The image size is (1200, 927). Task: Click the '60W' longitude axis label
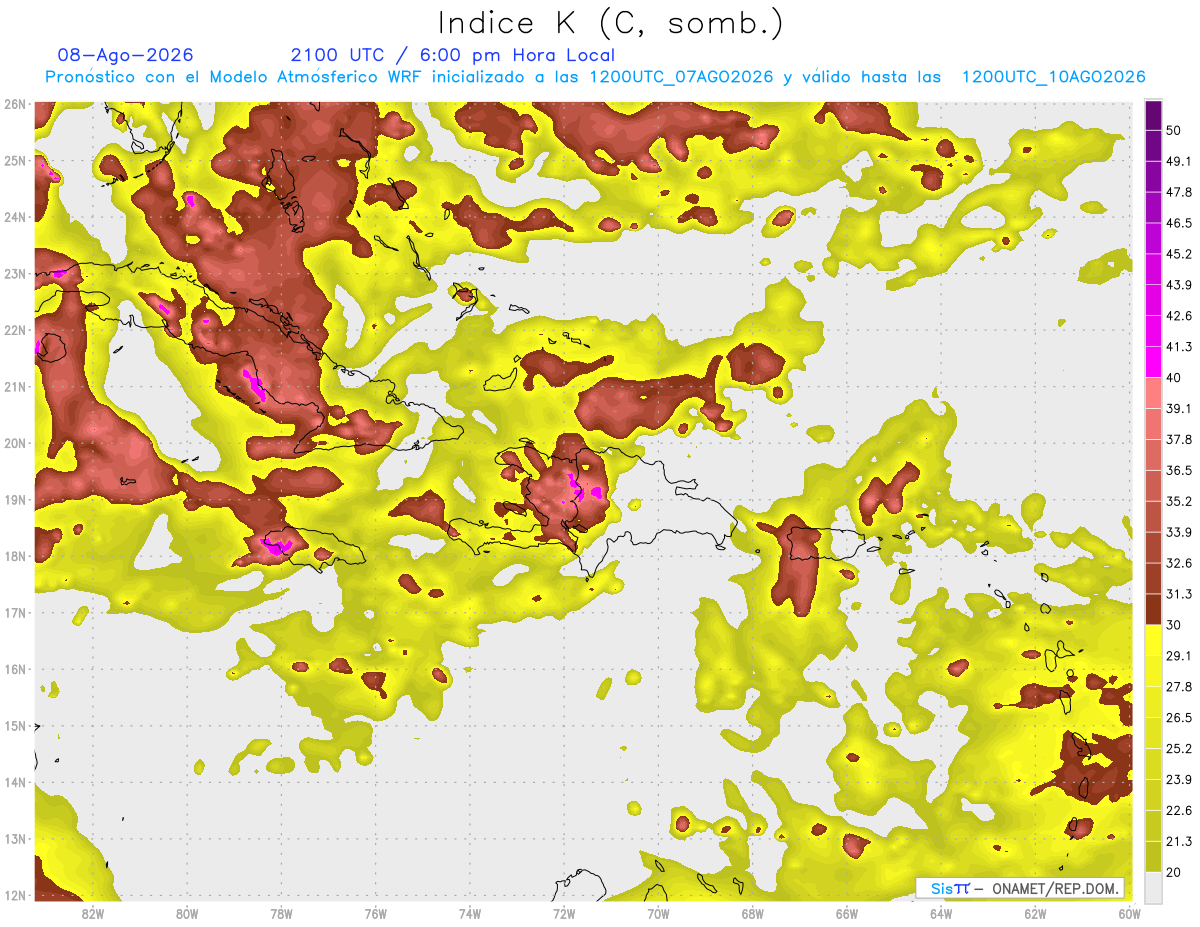pos(1130,913)
